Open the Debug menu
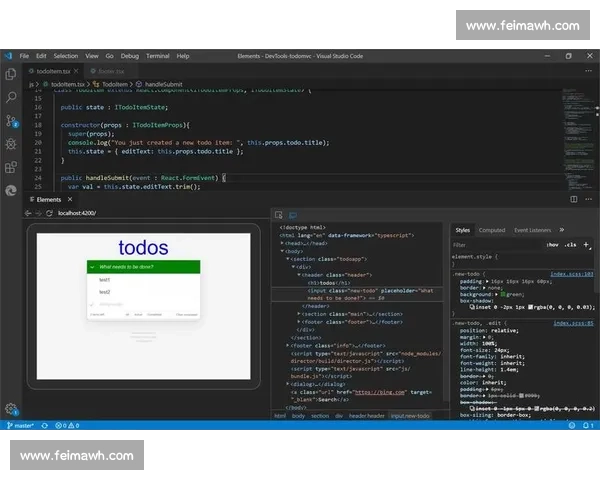This screenshot has width=600, height=480. [x=130, y=56]
